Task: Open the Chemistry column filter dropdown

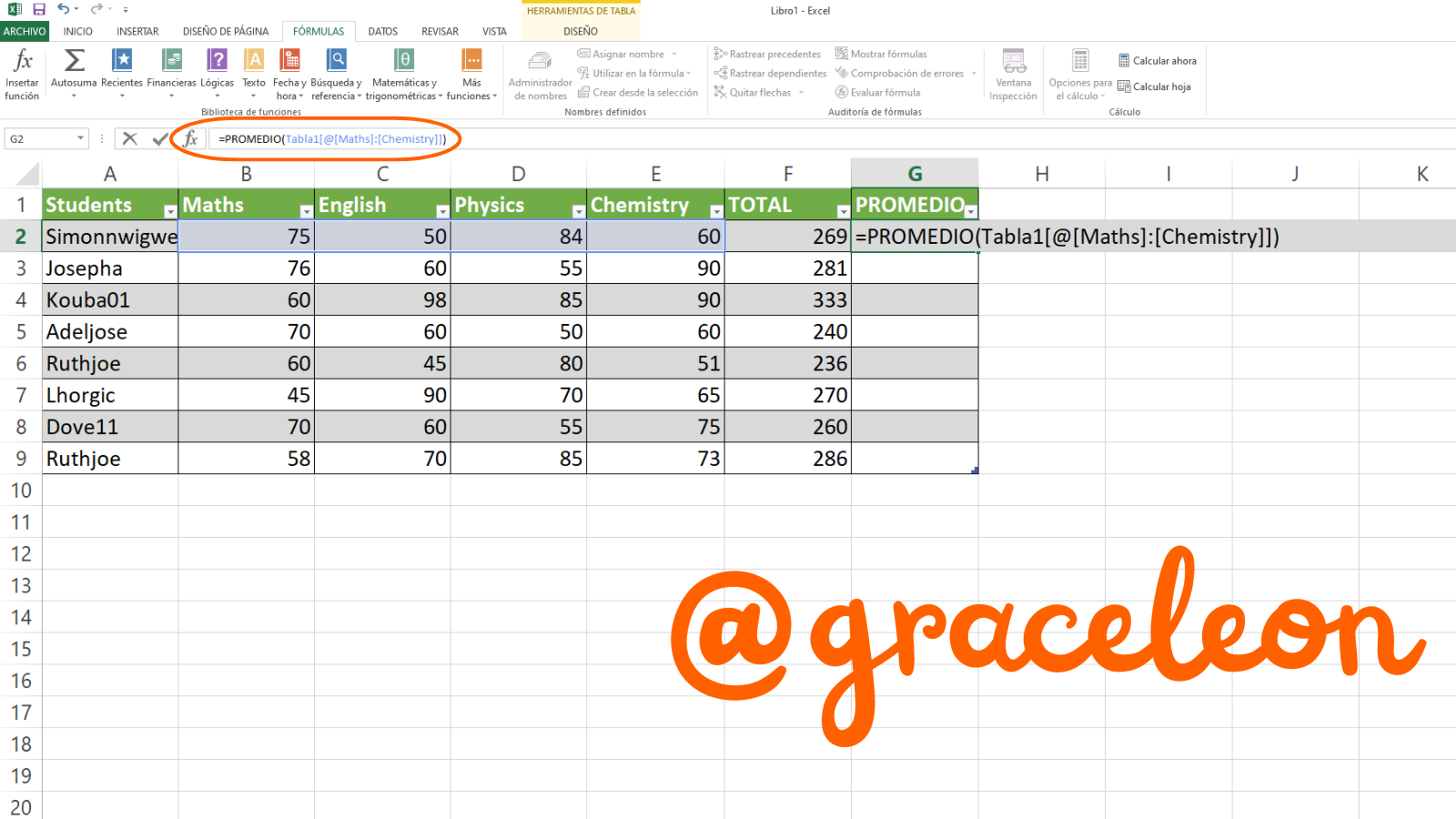Action: (716, 211)
